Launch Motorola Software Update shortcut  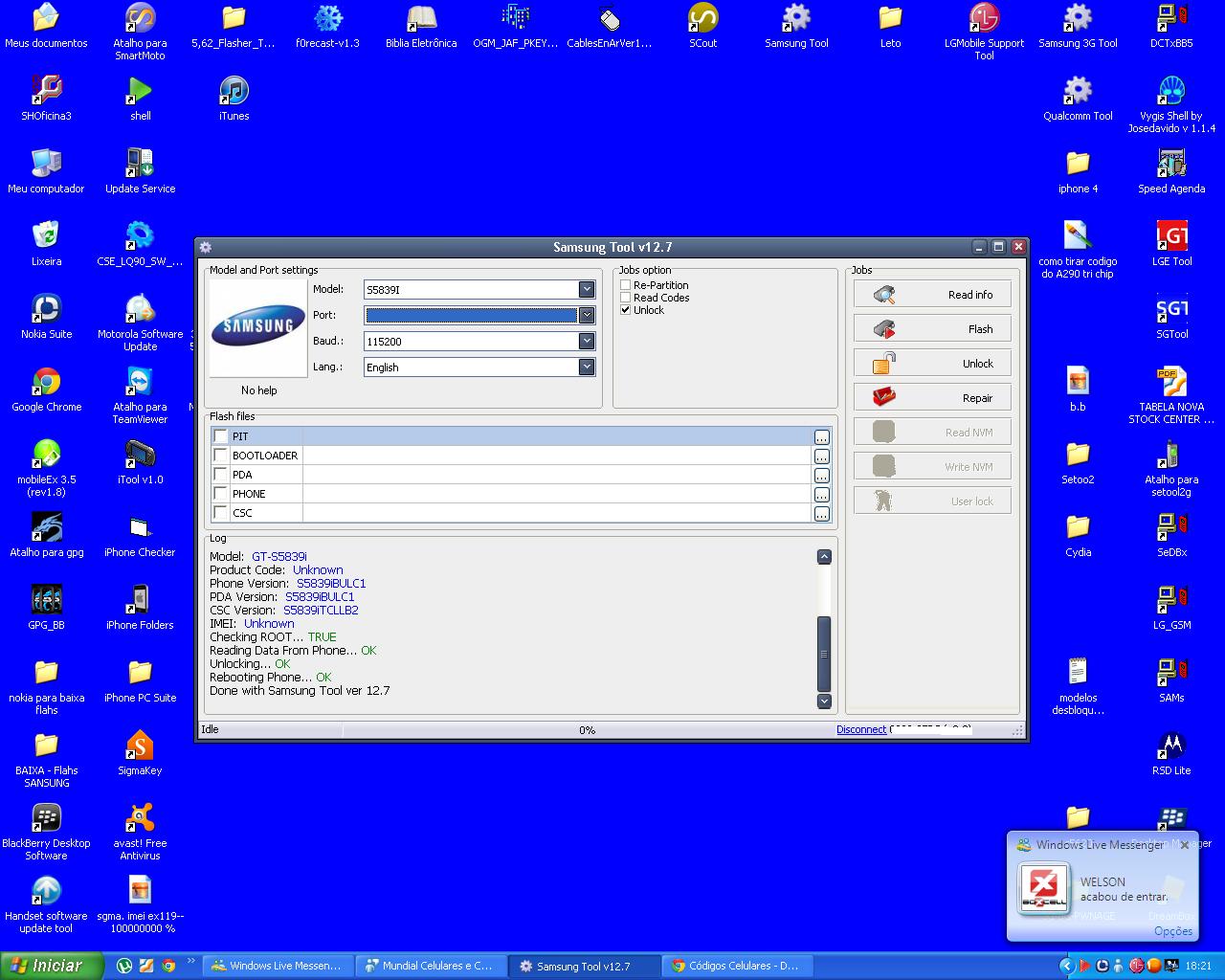(x=140, y=323)
